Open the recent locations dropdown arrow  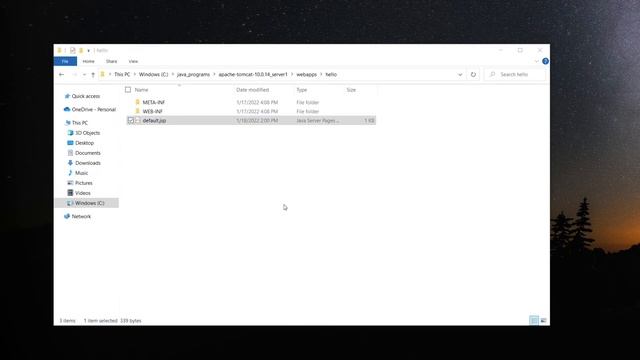click(x=84, y=75)
